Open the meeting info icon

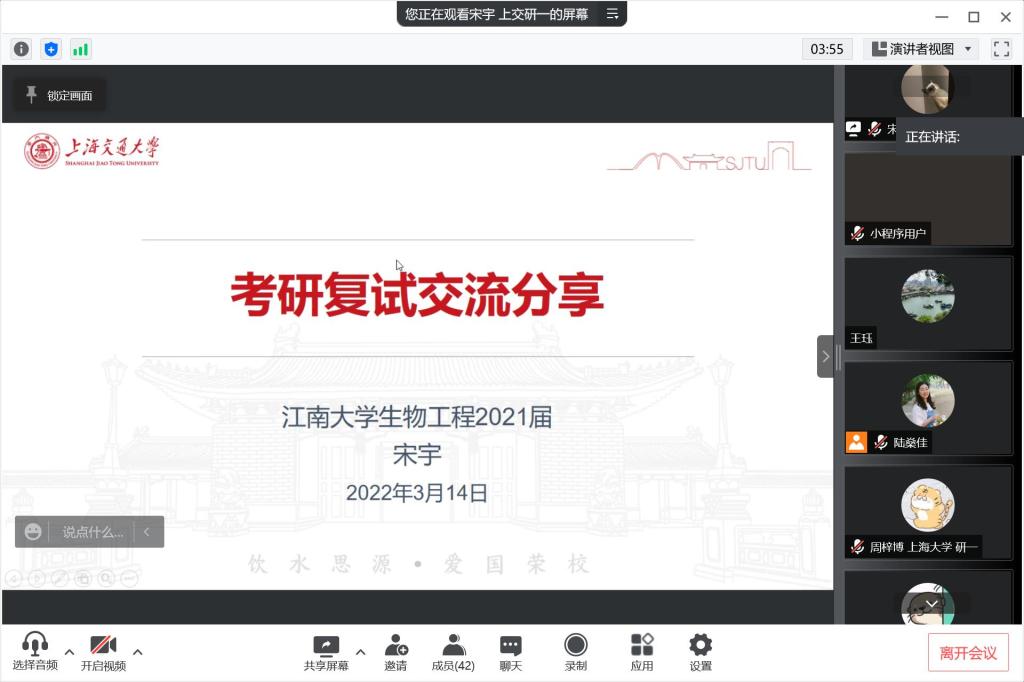[x=21, y=49]
